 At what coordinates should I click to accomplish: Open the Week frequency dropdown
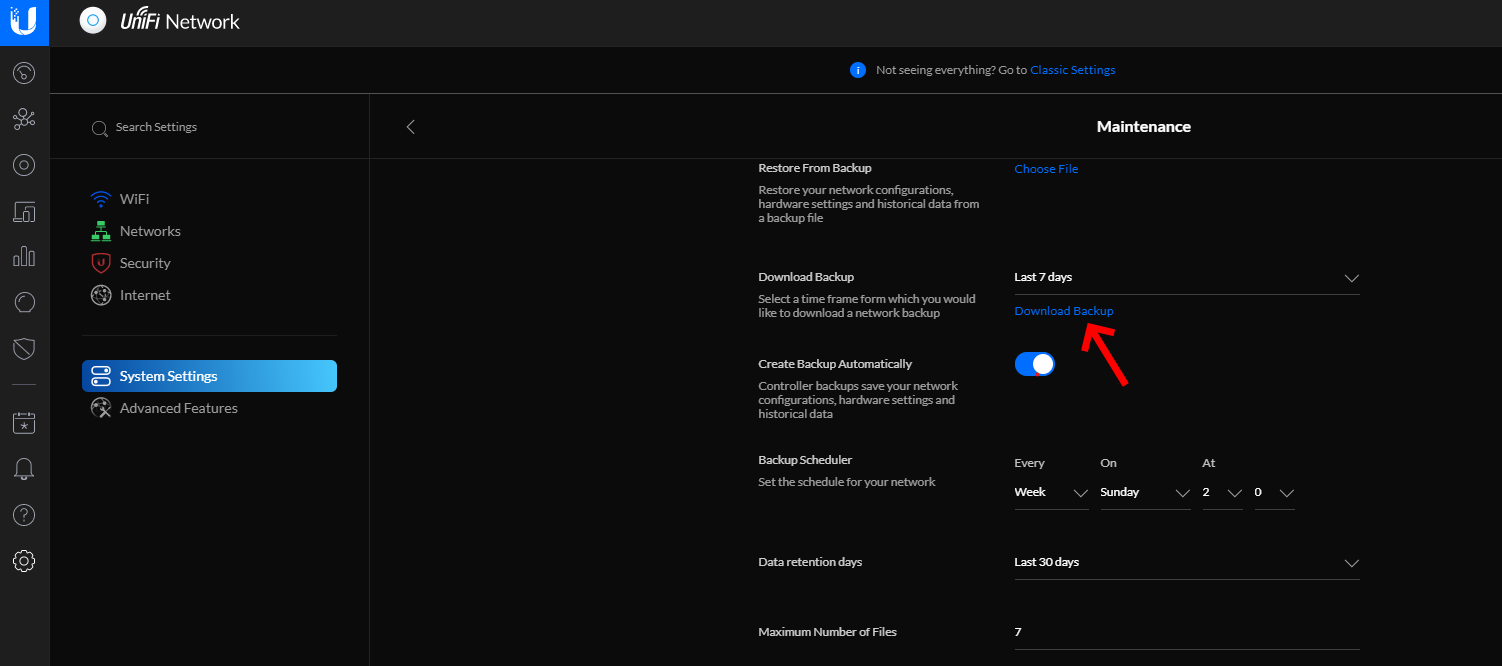(x=1051, y=493)
